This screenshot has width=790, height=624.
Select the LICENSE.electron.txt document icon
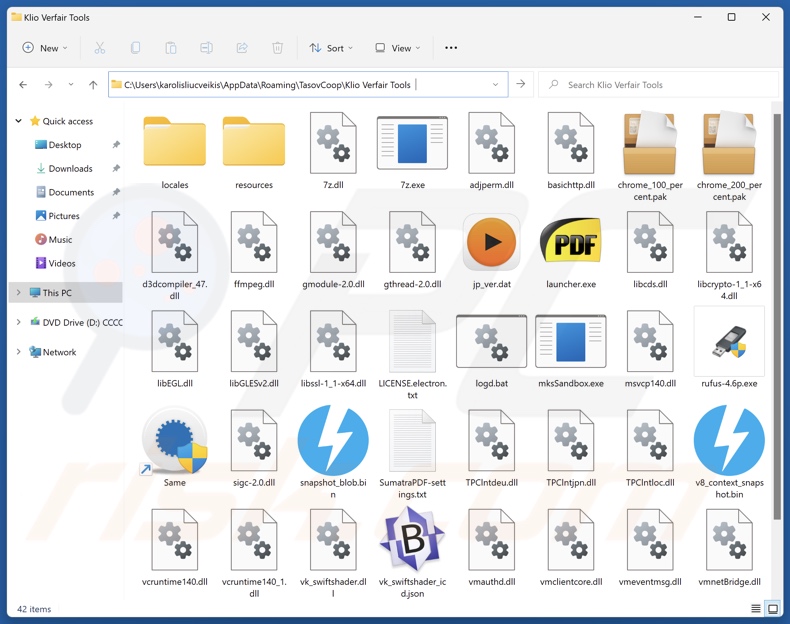tap(412, 341)
